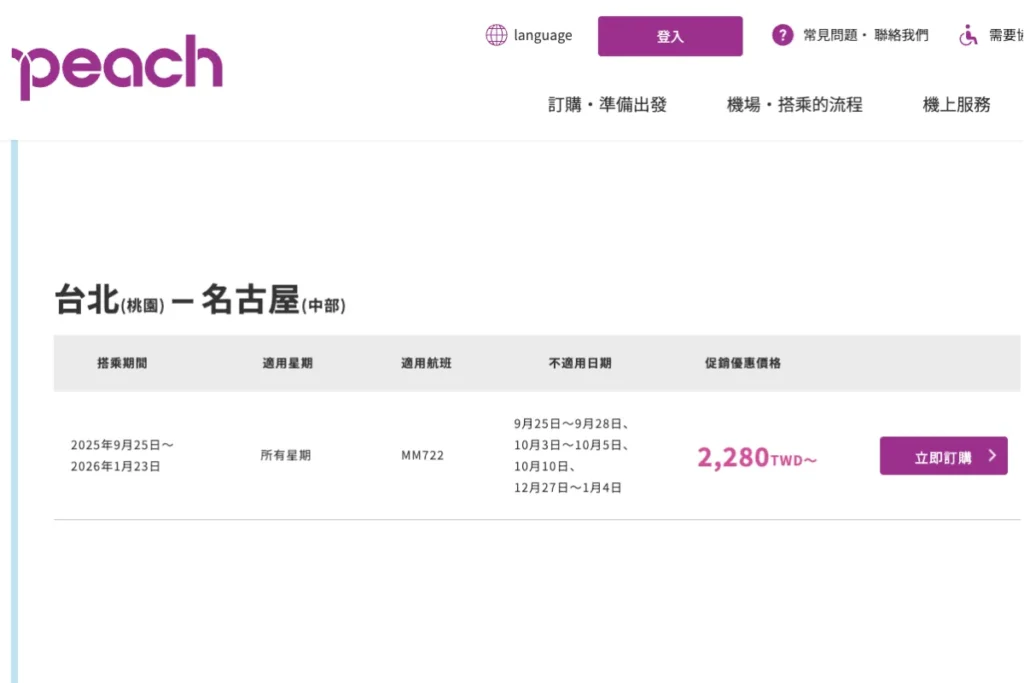Open the language selector text

click(x=543, y=35)
